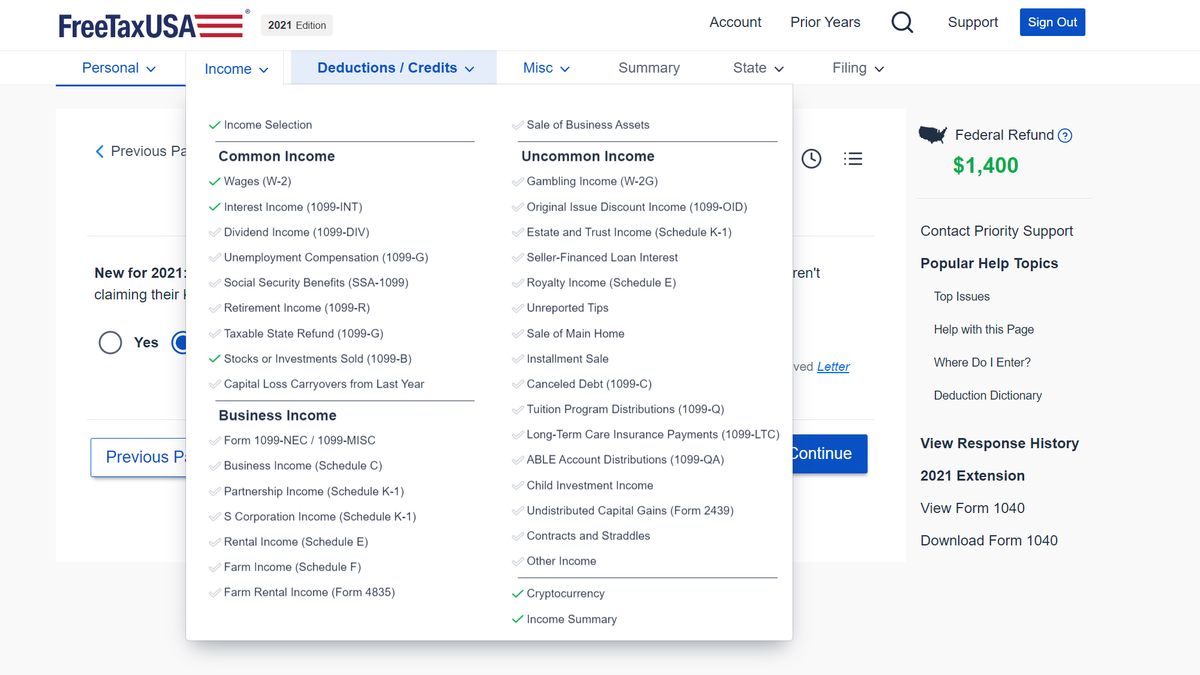
Task: Expand the Misc dropdown
Action: (544, 67)
